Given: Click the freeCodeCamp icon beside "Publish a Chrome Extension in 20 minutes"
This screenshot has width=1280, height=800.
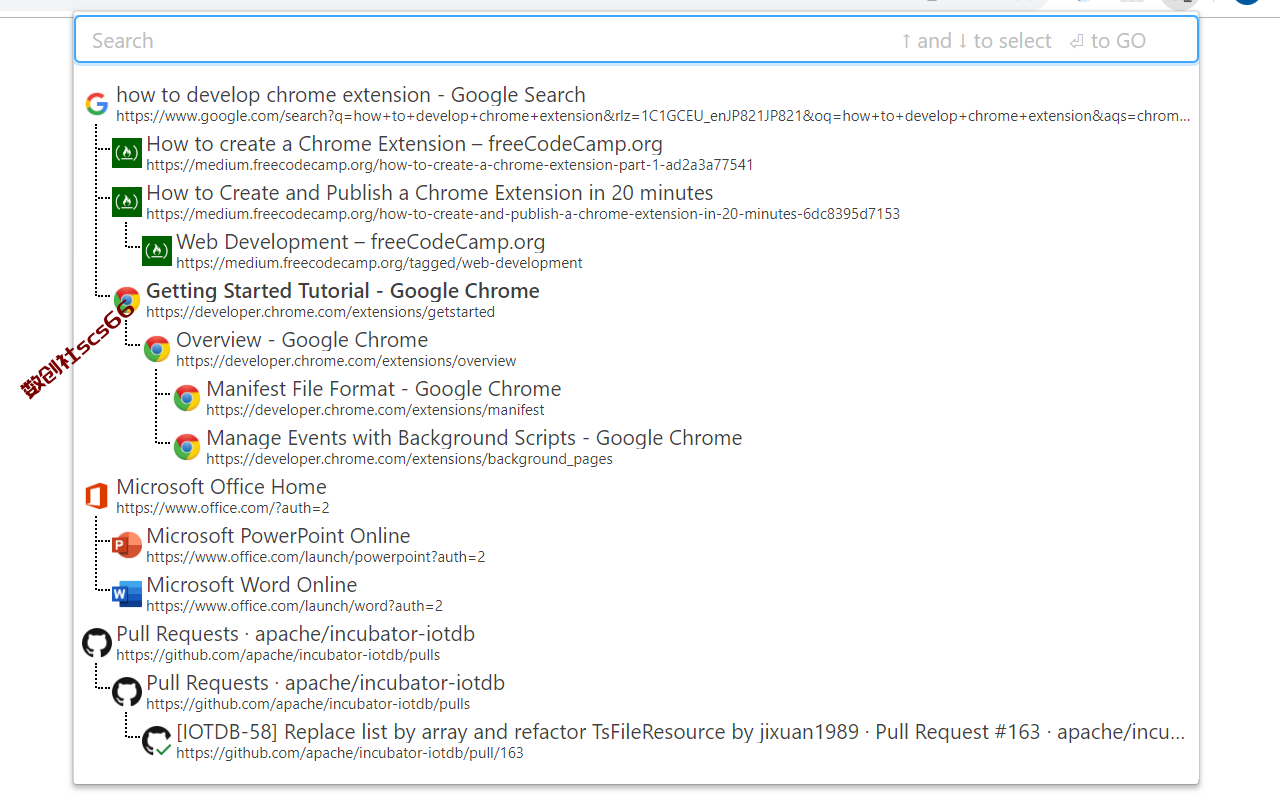Looking at the screenshot, I should (127, 202).
